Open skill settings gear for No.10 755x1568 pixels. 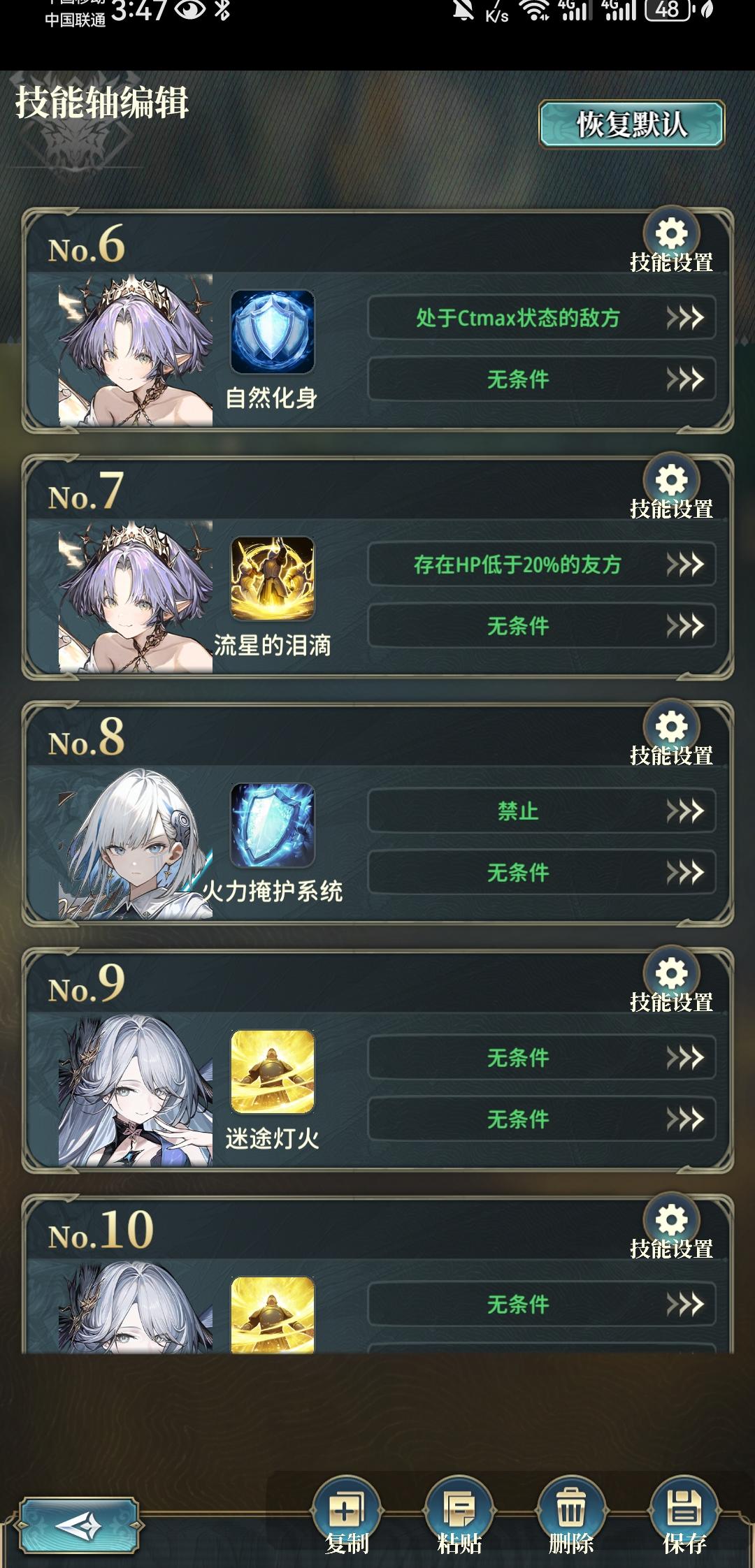coord(671,1219)
